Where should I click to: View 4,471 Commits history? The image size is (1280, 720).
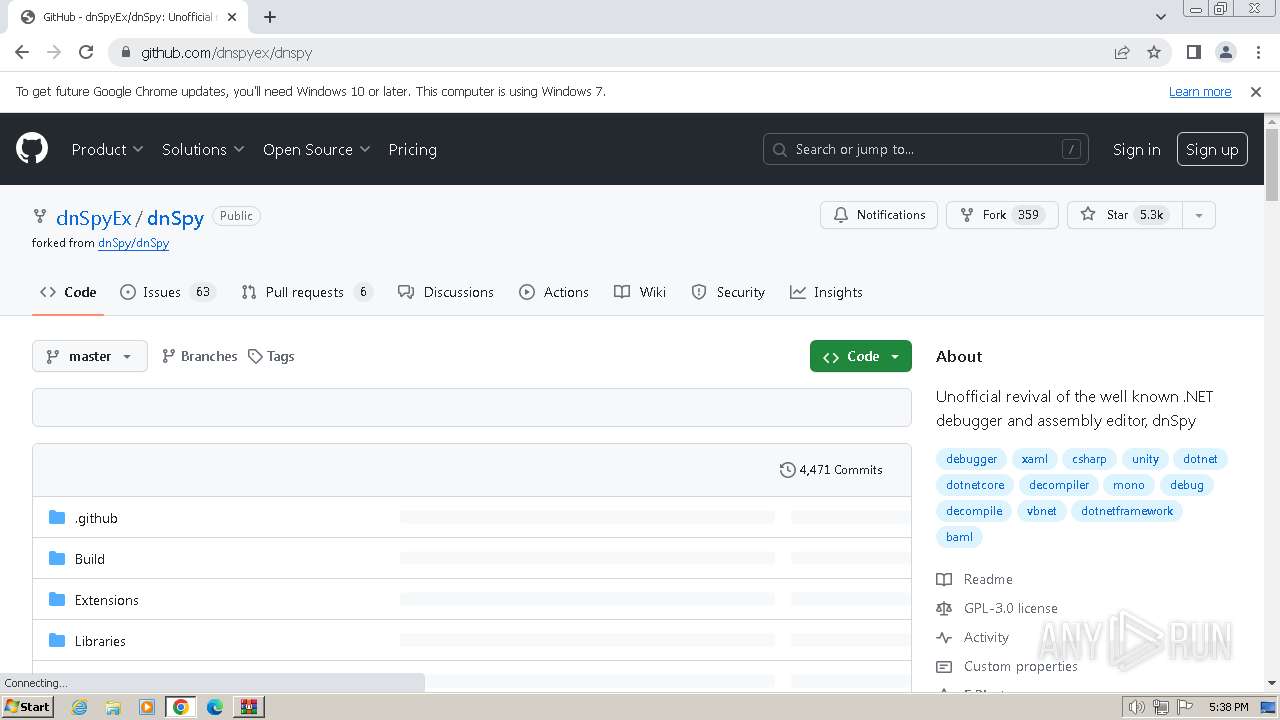[831, 469]
